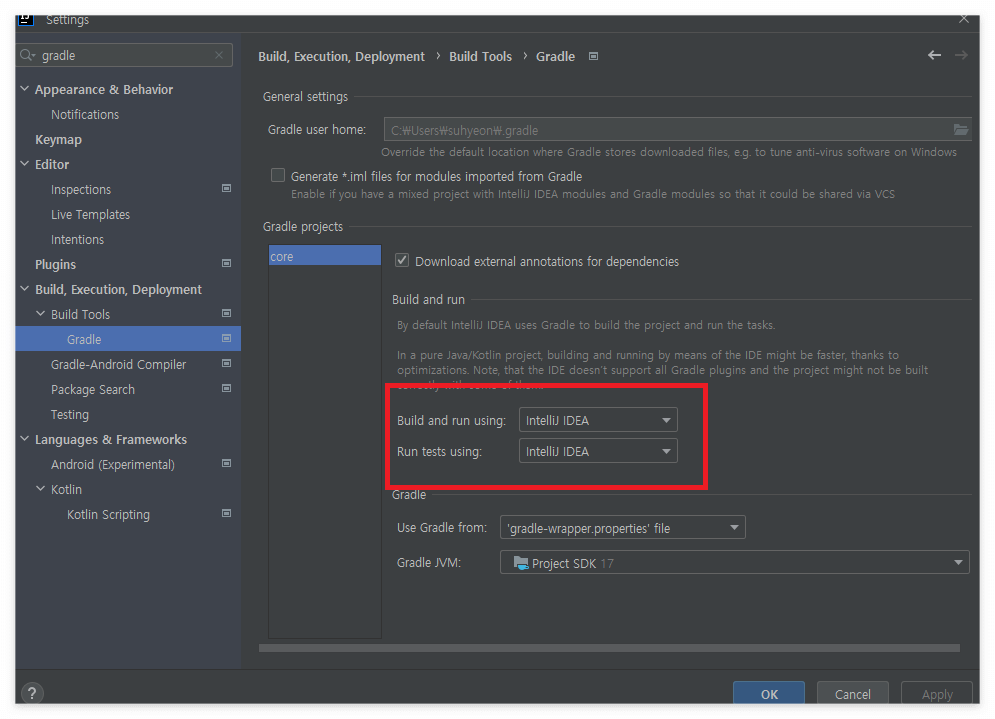Open the Run tests using dropdown
Screen dimensions: 995x719
[x=598, y=451]
